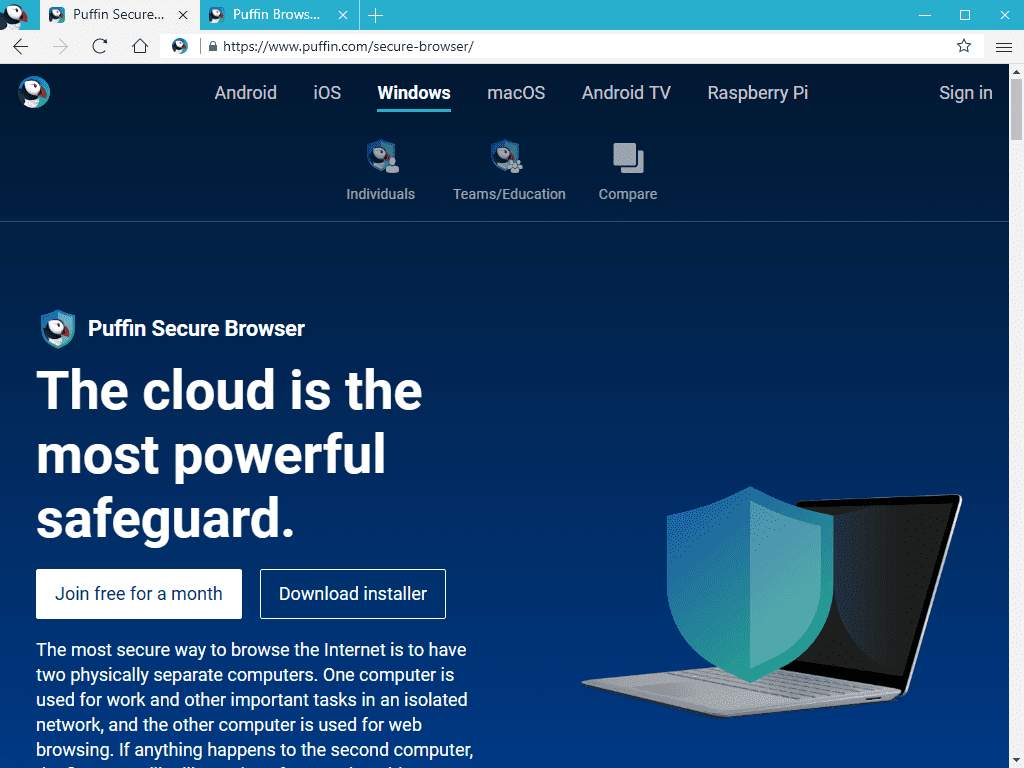The image size is (1024, 768).
Task: Open the browser hamburger menu
Action: click(1004, 47)
